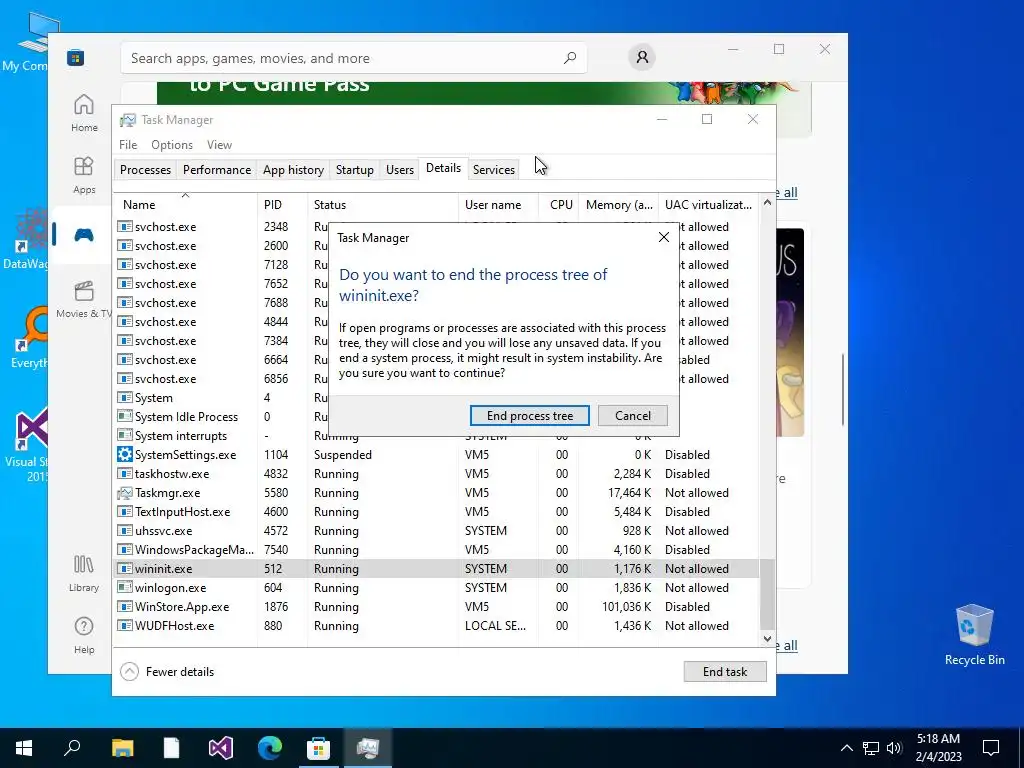Select System process with PID 4

coord(221,398)
